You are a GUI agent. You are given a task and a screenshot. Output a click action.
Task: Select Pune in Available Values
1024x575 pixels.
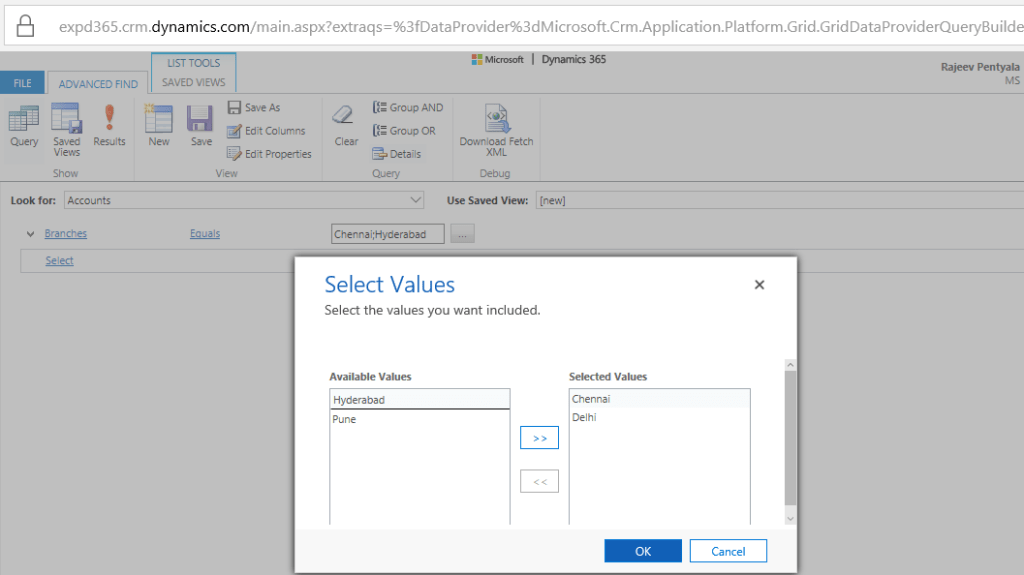pyautogui.click(x=420, y=419)
